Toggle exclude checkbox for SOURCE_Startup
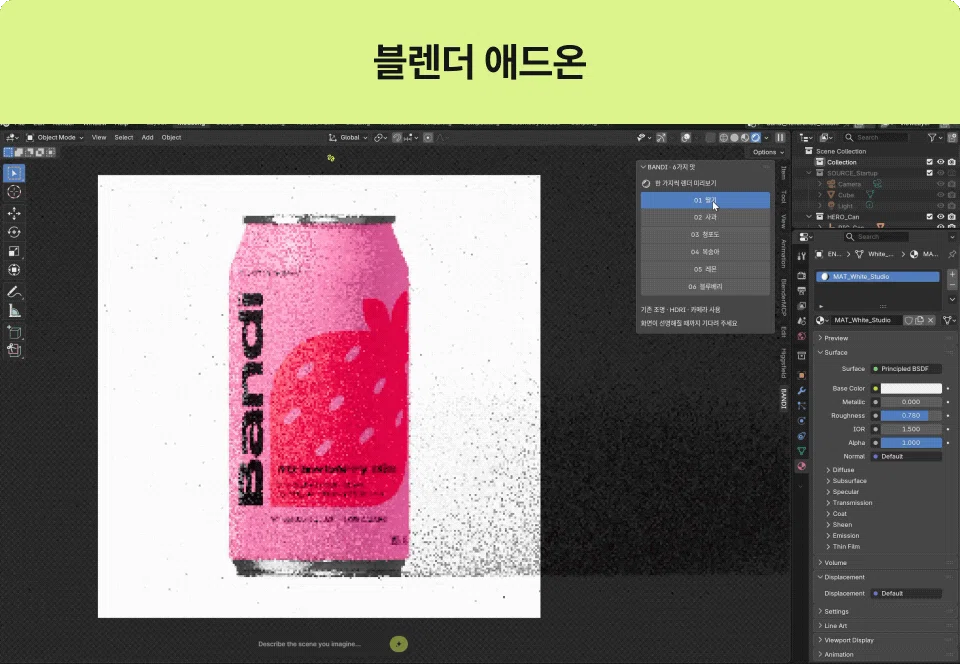The image size is (960, 664). point(929,173)
